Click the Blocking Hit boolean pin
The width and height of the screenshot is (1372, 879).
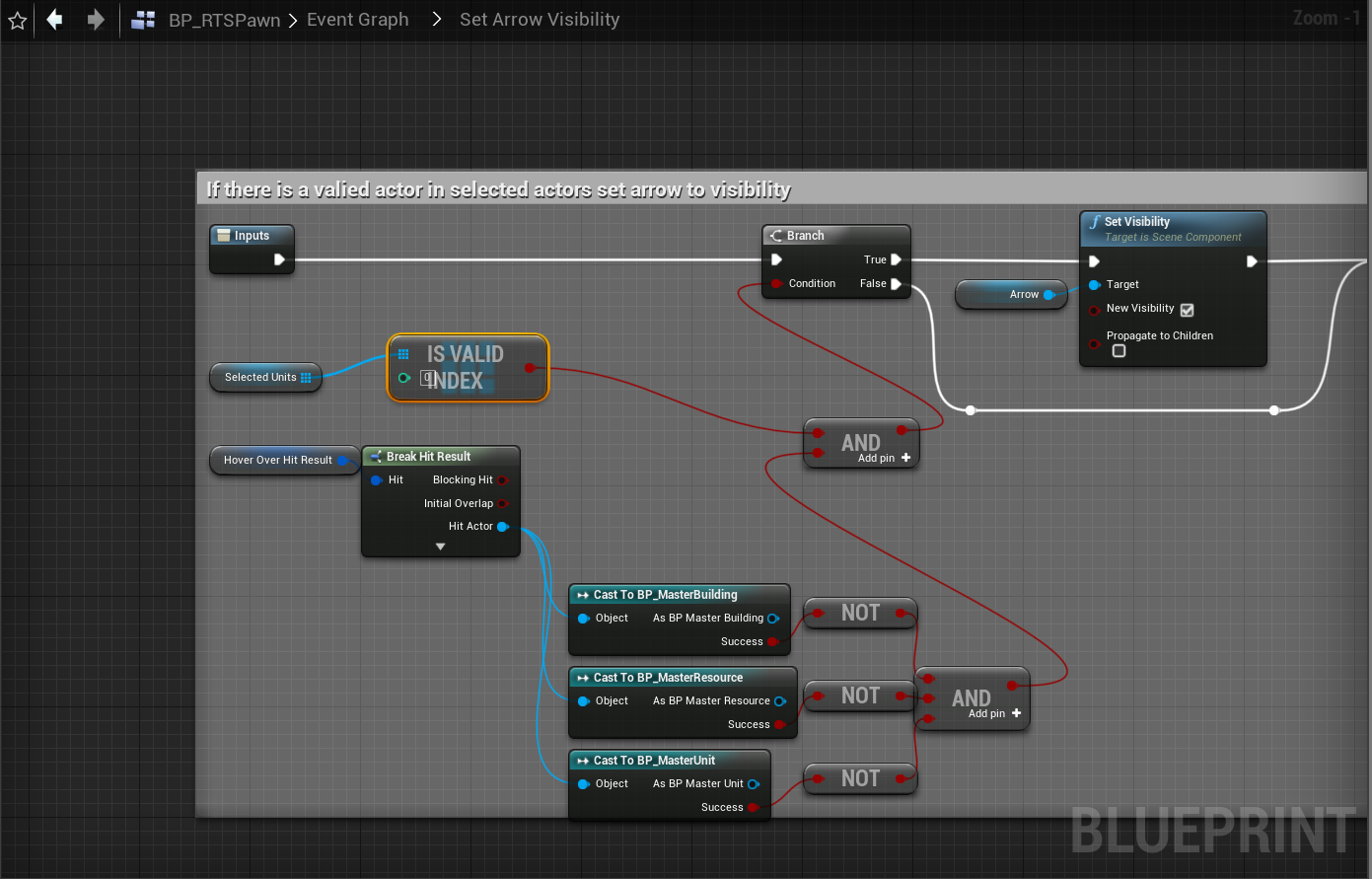(503, 480)
